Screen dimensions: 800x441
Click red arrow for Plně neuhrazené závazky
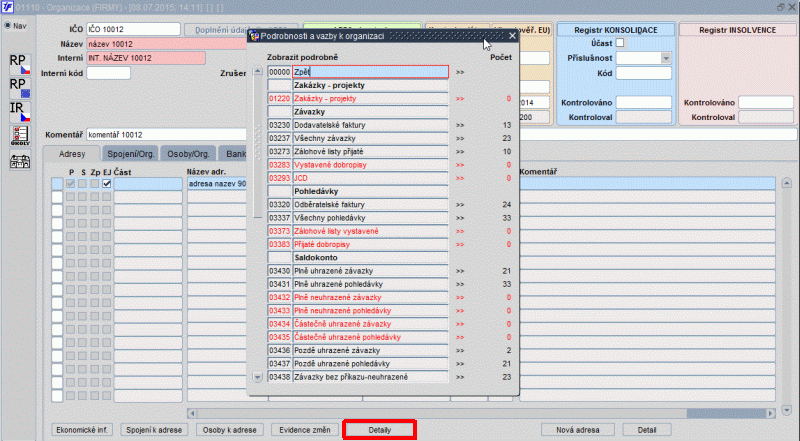pyautogui.click(x=460, y=298)
